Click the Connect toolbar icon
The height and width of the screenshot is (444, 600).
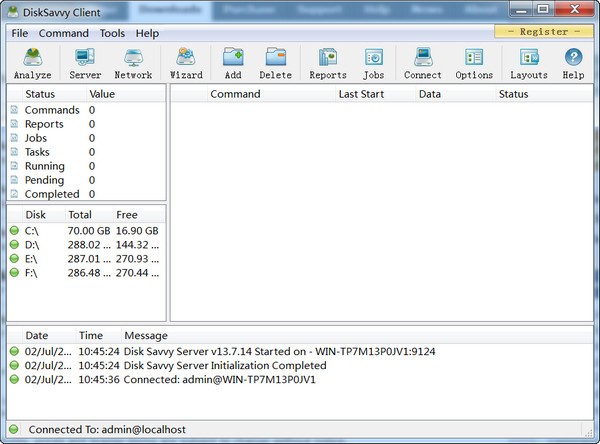click(x=423, y=63)
